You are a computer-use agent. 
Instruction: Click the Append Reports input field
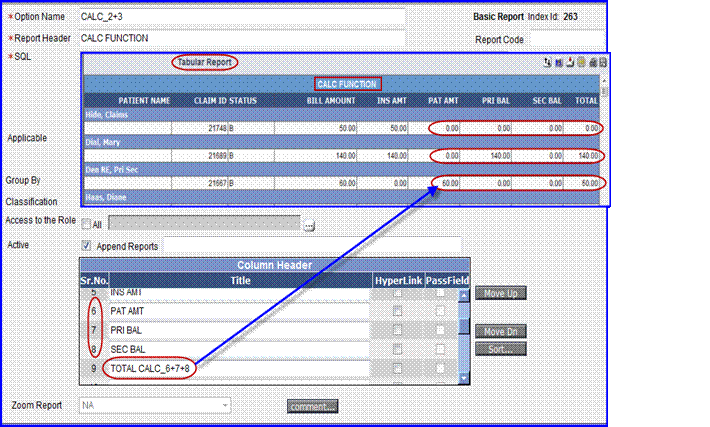(312, 245)
